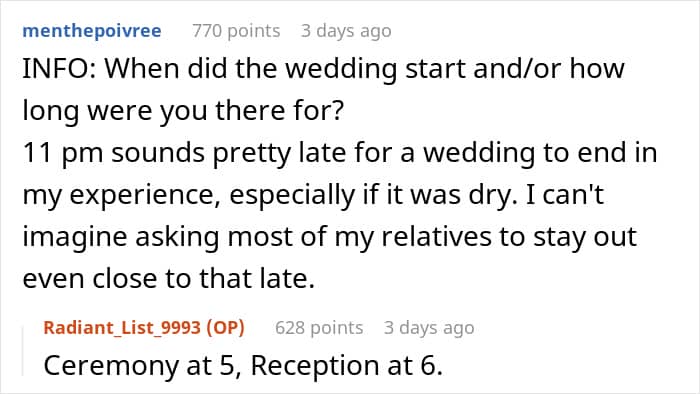This screenshot has width=700, height=394.
Task: Click the line imagine asking most of my relatives
Action: tap(329, 237)
